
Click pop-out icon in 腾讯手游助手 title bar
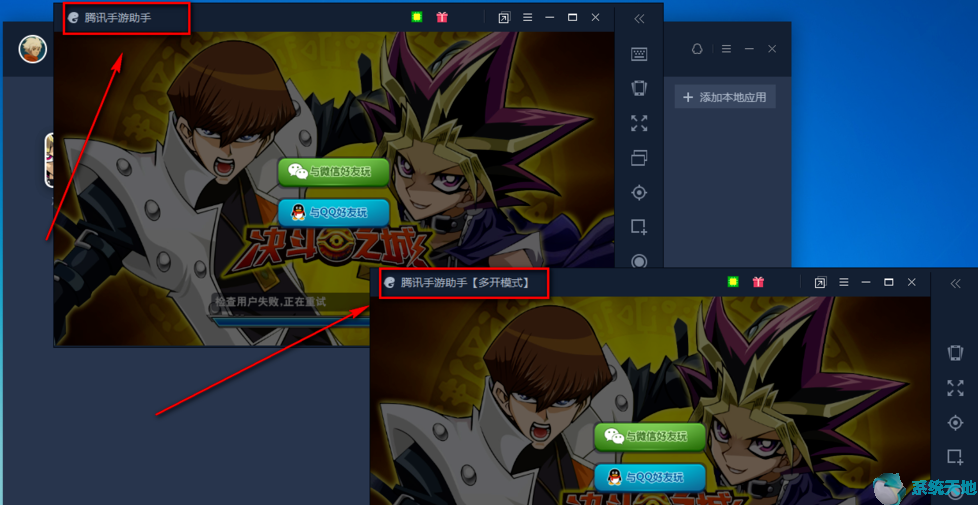point(504,18)
